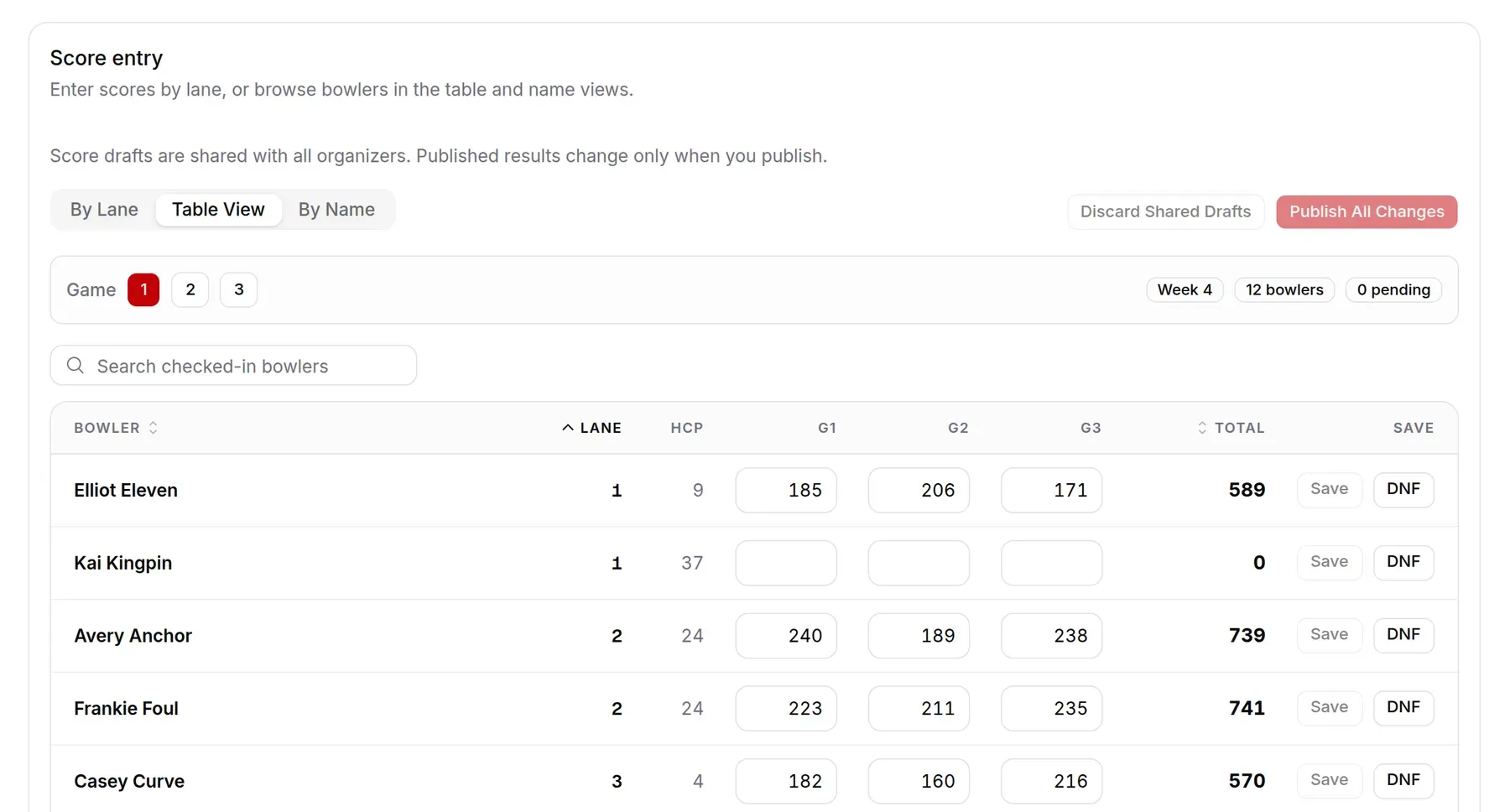
Task: Click the HCP column header
Action: point(686,428)
